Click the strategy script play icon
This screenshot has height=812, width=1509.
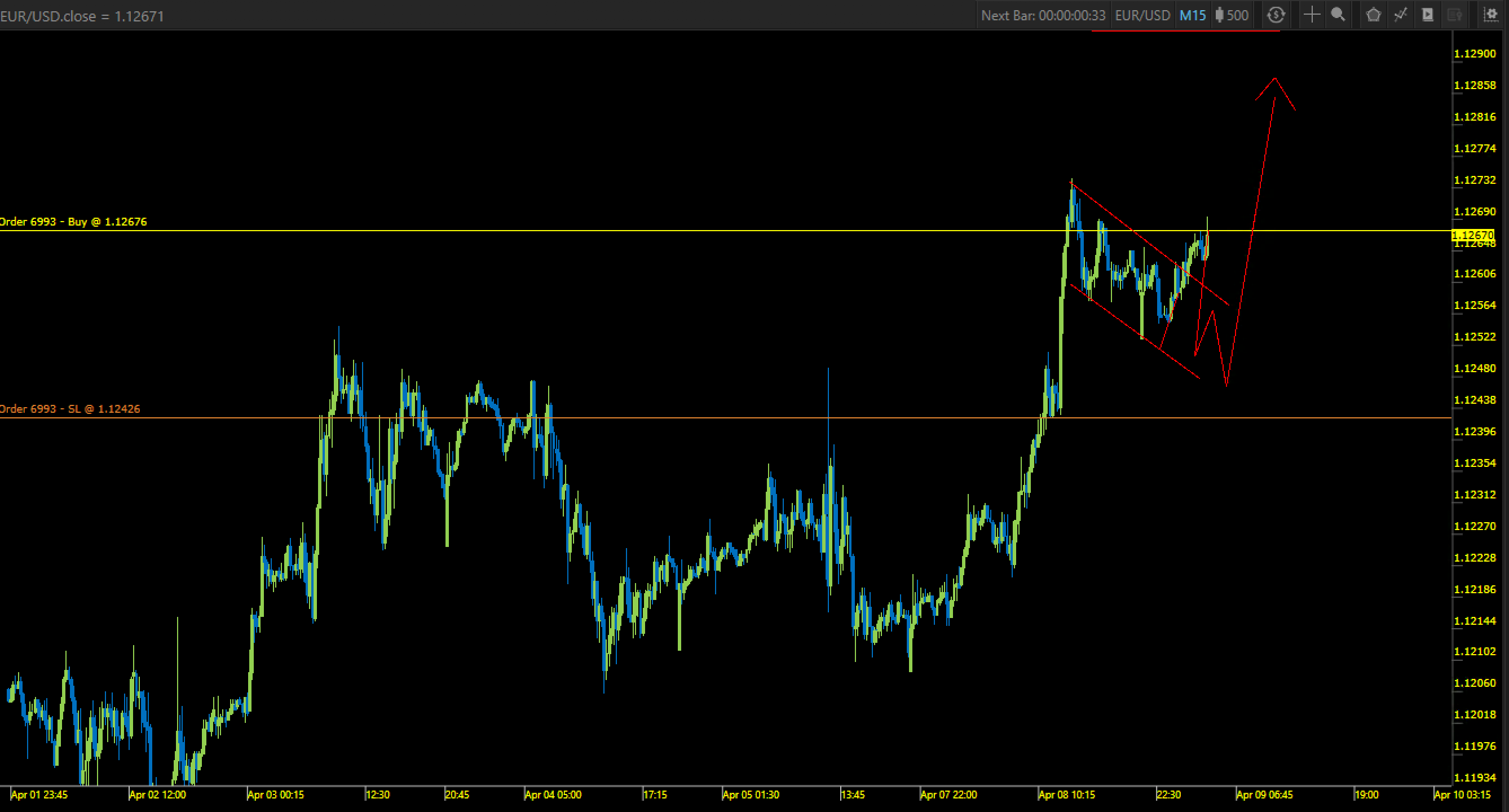tap(1428, 15)
